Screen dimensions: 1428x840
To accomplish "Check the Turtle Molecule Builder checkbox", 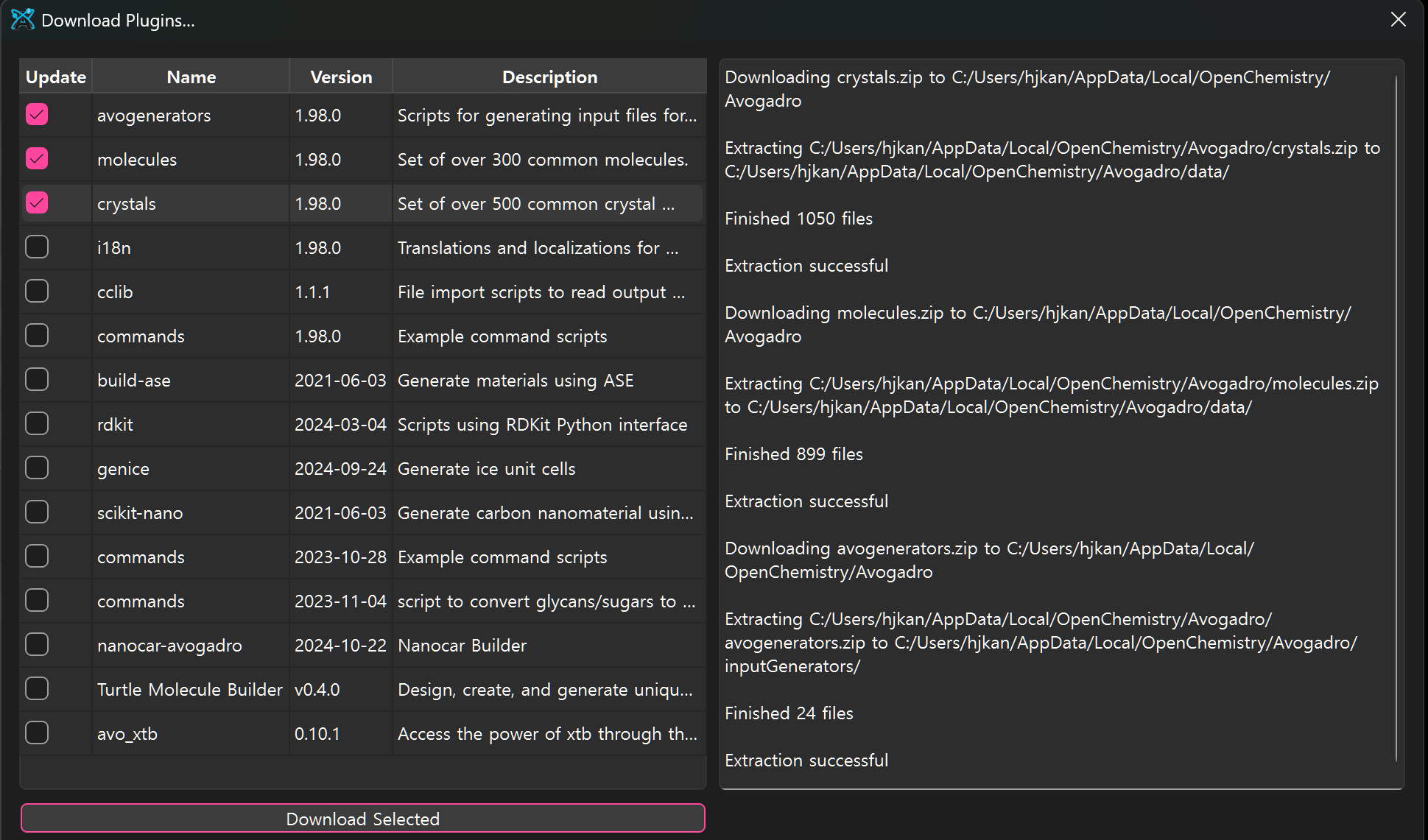I will 37,689.
